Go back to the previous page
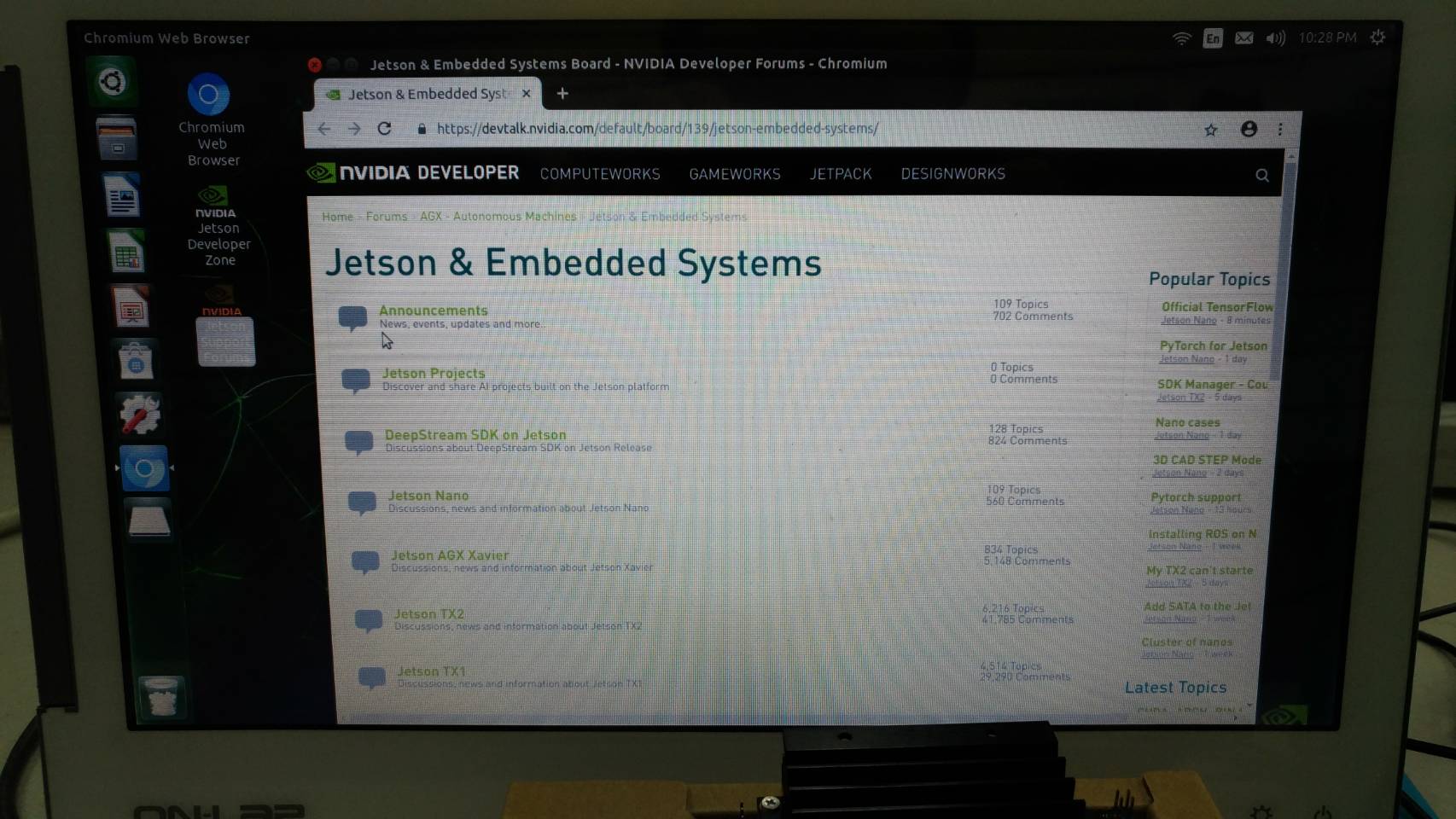This screenshot has height=819, width=1456. [x=323, y=129]
